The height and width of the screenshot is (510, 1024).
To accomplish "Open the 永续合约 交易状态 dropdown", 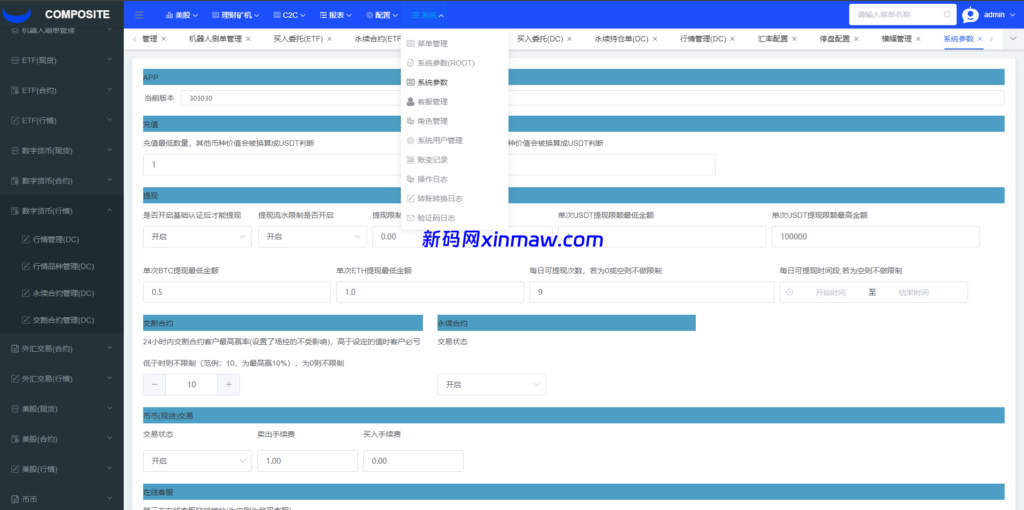I will tap(491, 385).
